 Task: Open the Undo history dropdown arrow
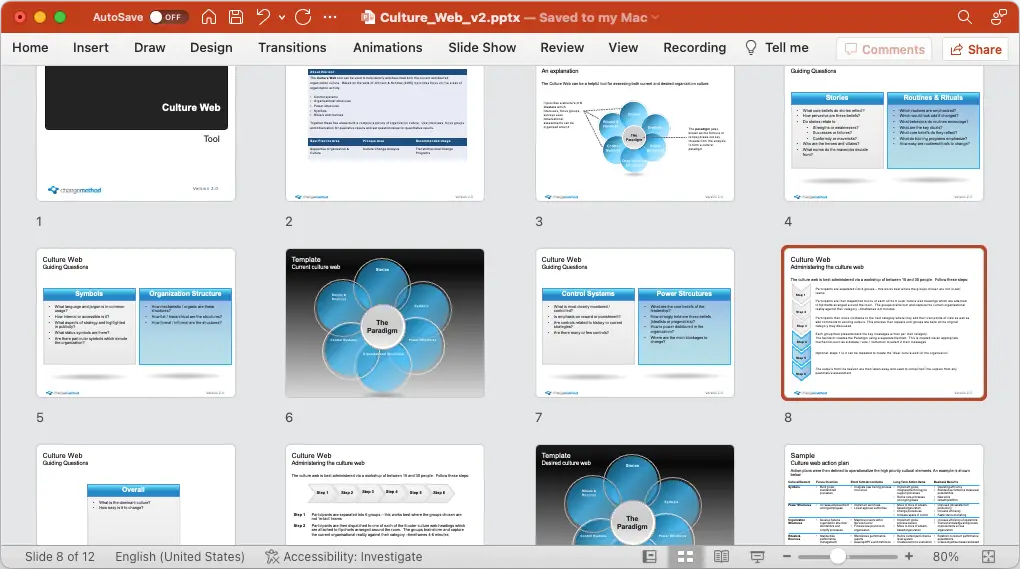click(x=282, y=18)
